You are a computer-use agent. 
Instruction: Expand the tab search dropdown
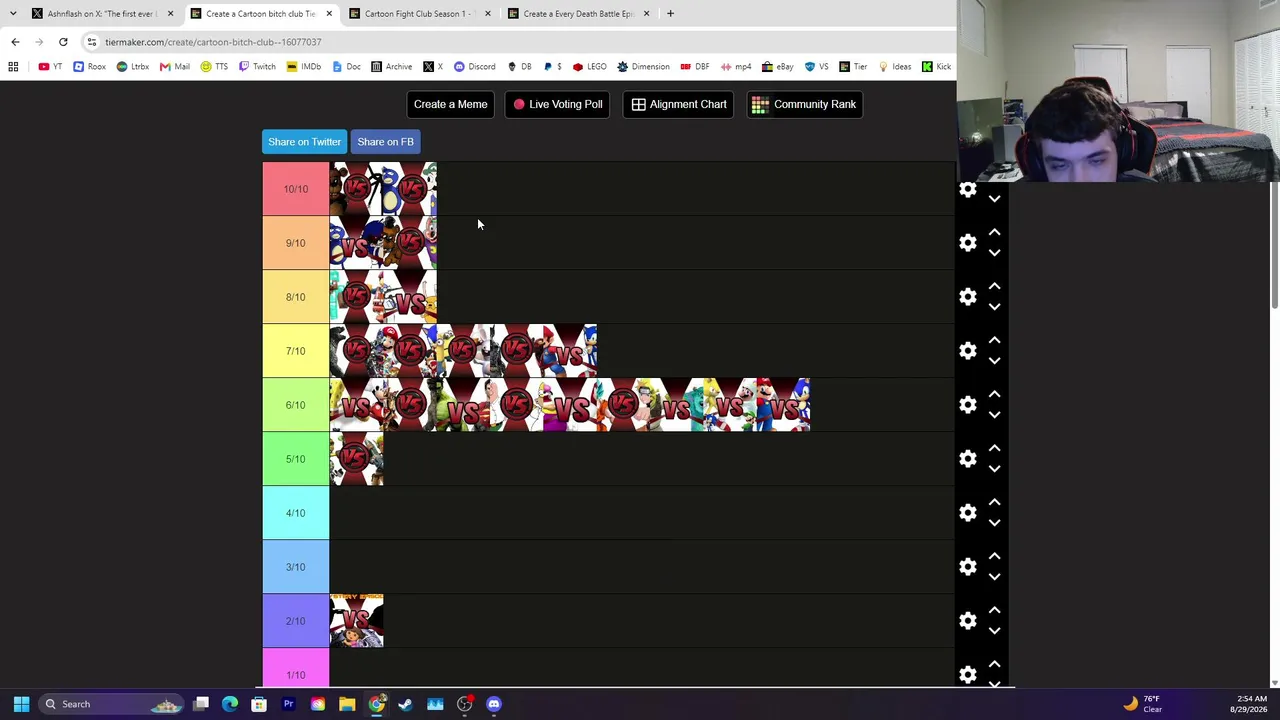[x=13, y=14]
